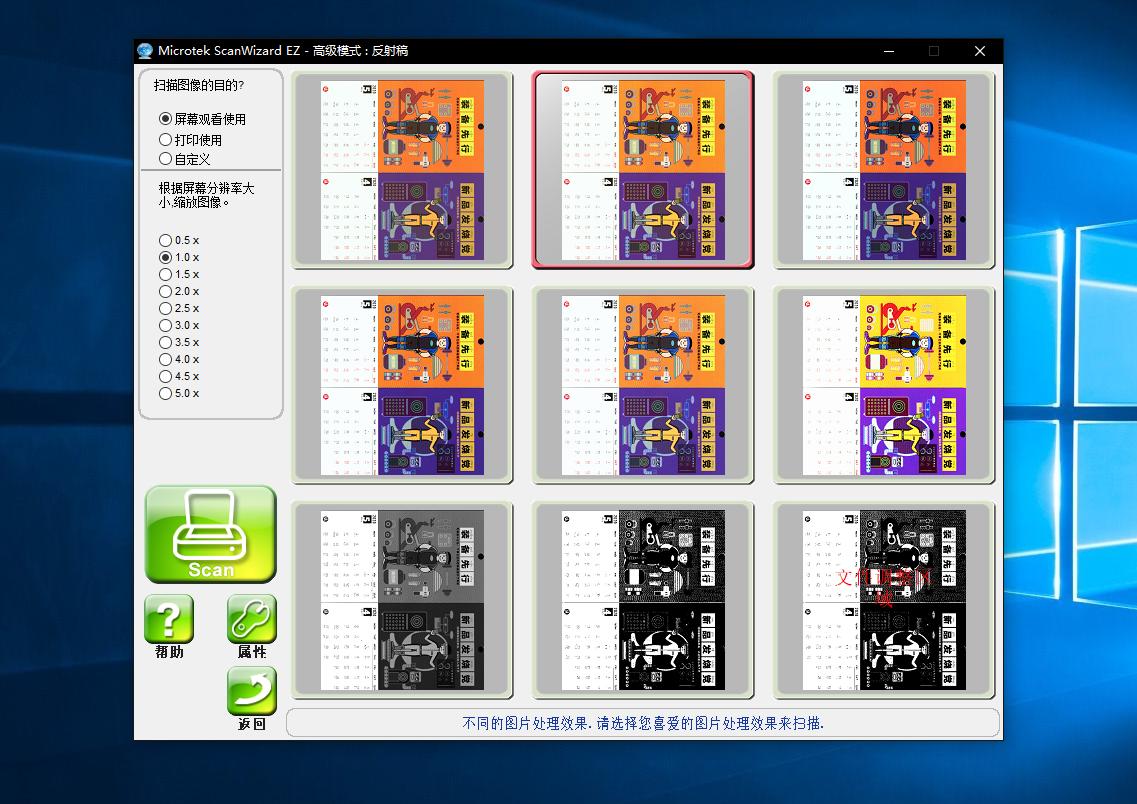
Task: Go back with the return arrow icon
Action: click(252, 691)
